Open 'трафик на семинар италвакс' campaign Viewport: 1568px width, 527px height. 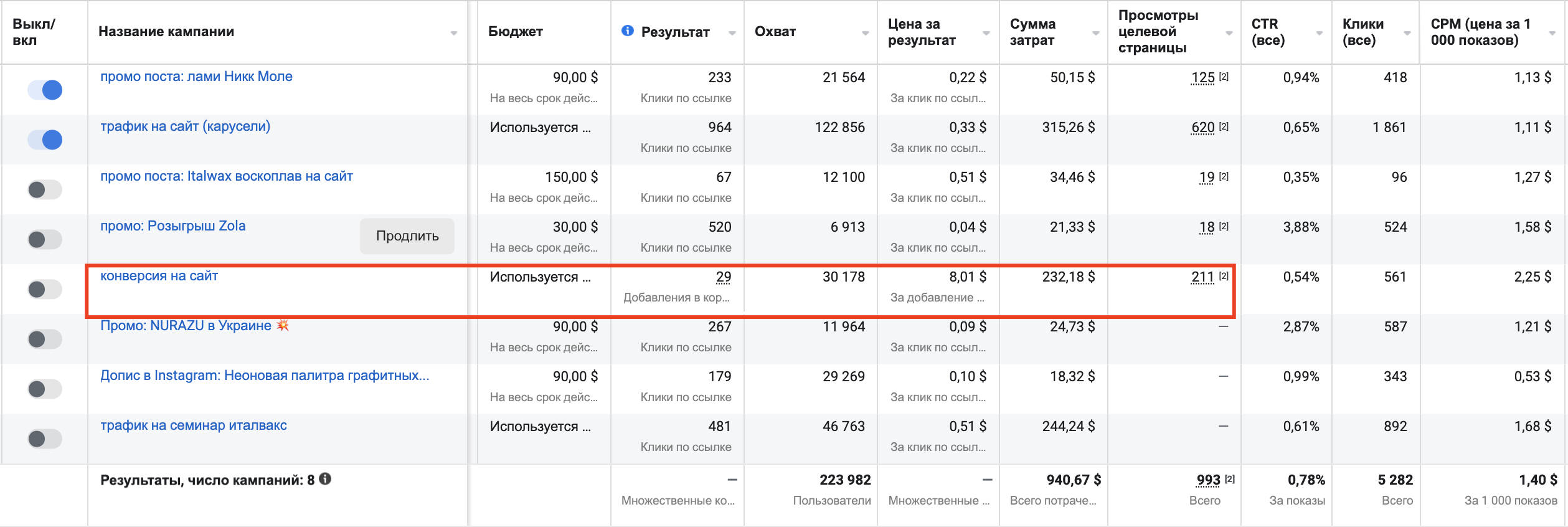click(x=194, y=425)
